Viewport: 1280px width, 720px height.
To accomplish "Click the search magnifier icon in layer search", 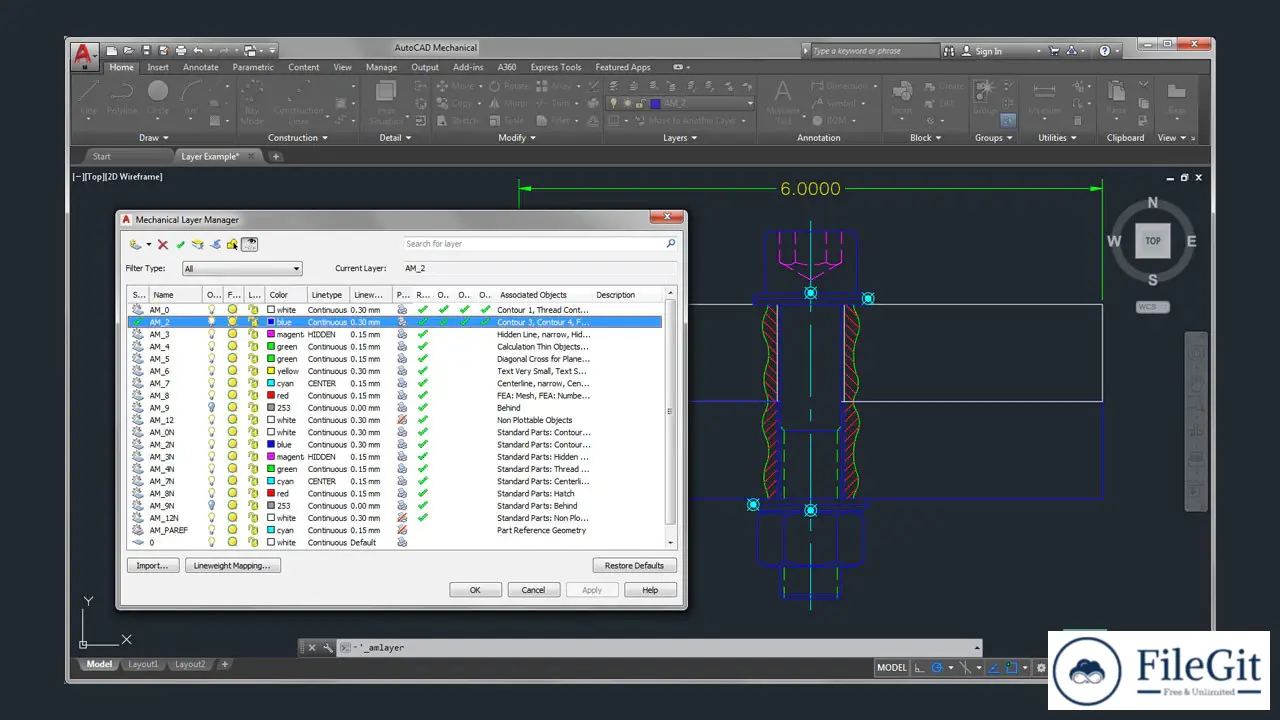I will coord(670,243).
